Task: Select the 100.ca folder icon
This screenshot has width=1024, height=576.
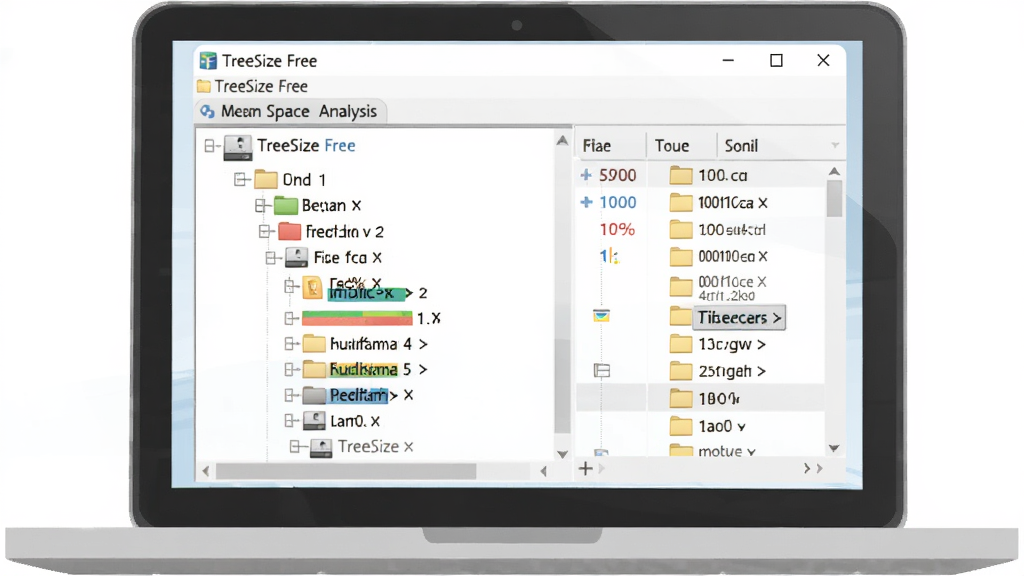Action: click(681, 175)
